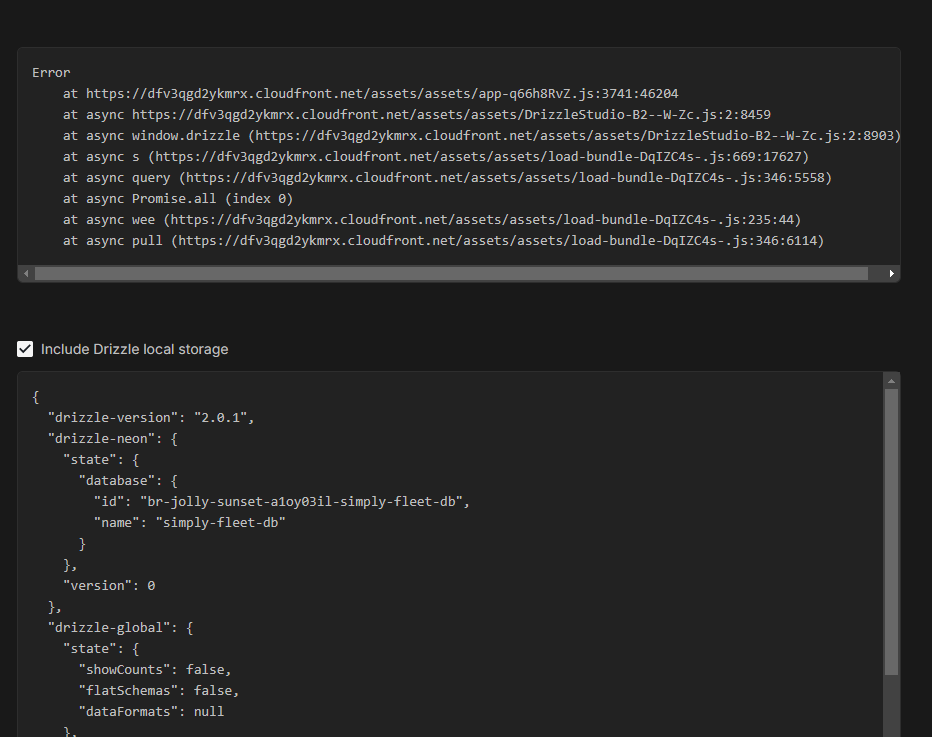This screenshot has height=737, width=932.
Task: Click the "at async query" trace line
Action: coord(448,178)
